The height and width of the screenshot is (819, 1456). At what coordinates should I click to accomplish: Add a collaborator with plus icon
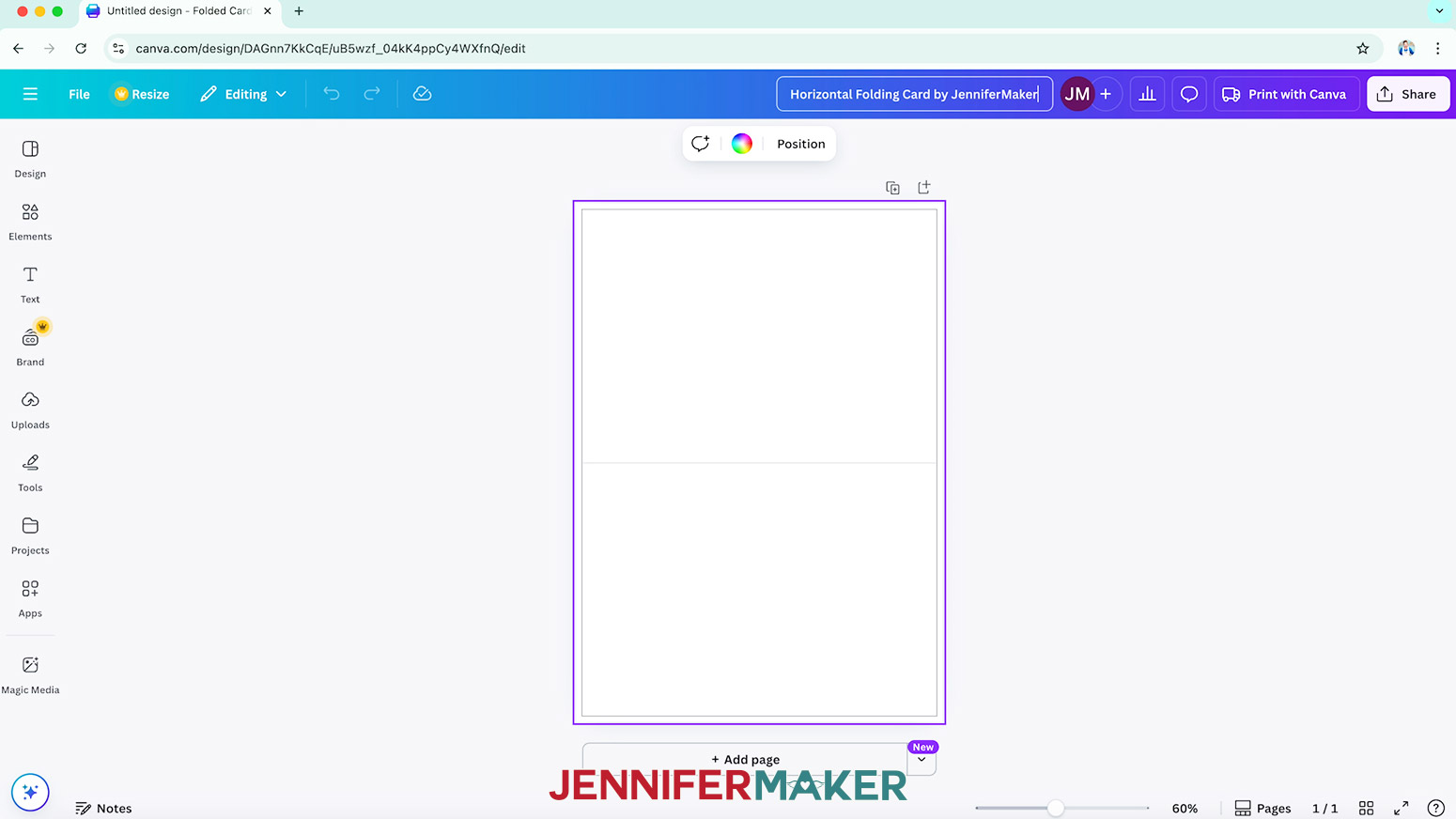coord(1106,94)
